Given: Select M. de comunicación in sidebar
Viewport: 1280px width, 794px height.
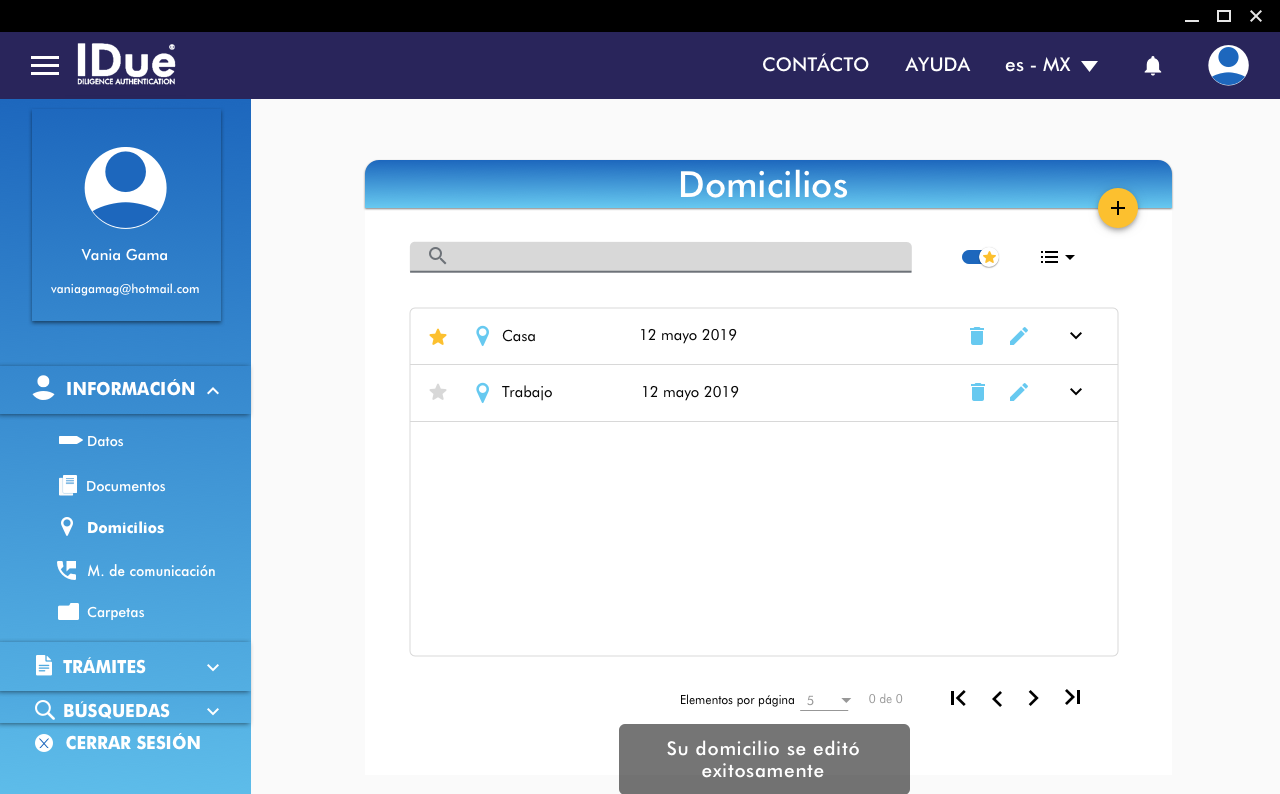Looking at the screenshot, I should tap(150, 571).
